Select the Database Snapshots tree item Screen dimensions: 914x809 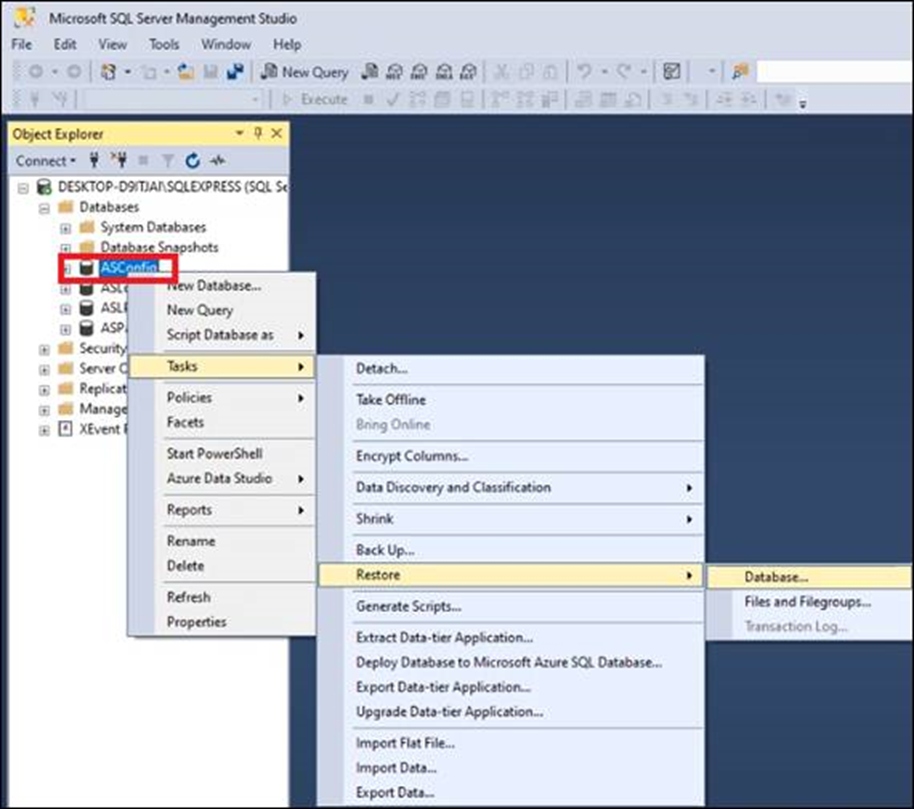tap(159, 247)
